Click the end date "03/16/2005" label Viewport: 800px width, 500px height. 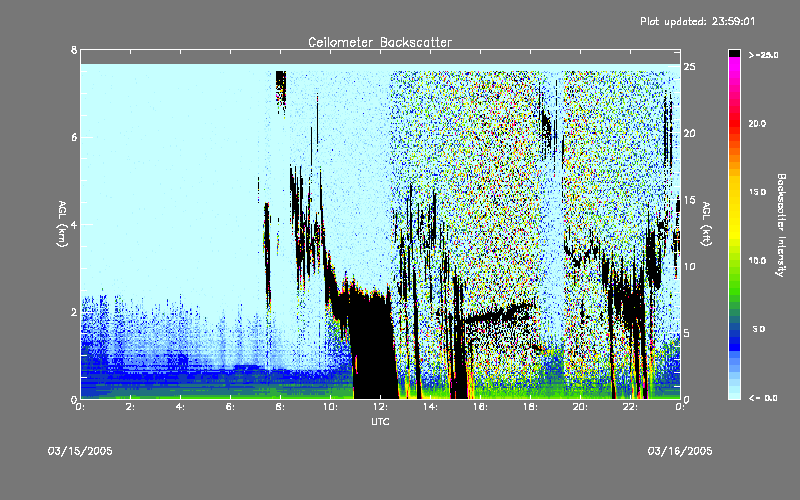click(x=680, y=451)
